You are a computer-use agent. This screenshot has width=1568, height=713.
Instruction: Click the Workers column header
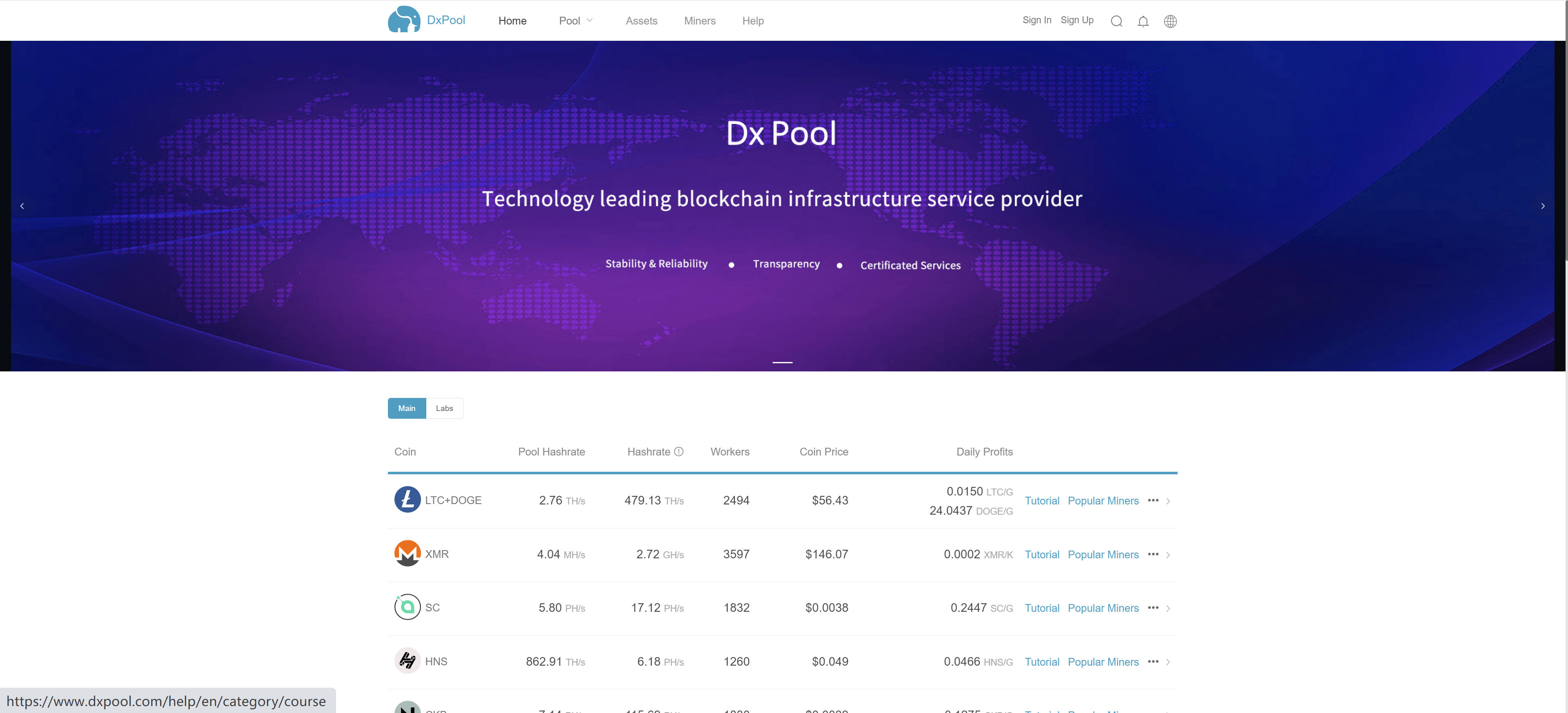pos(730,451)
